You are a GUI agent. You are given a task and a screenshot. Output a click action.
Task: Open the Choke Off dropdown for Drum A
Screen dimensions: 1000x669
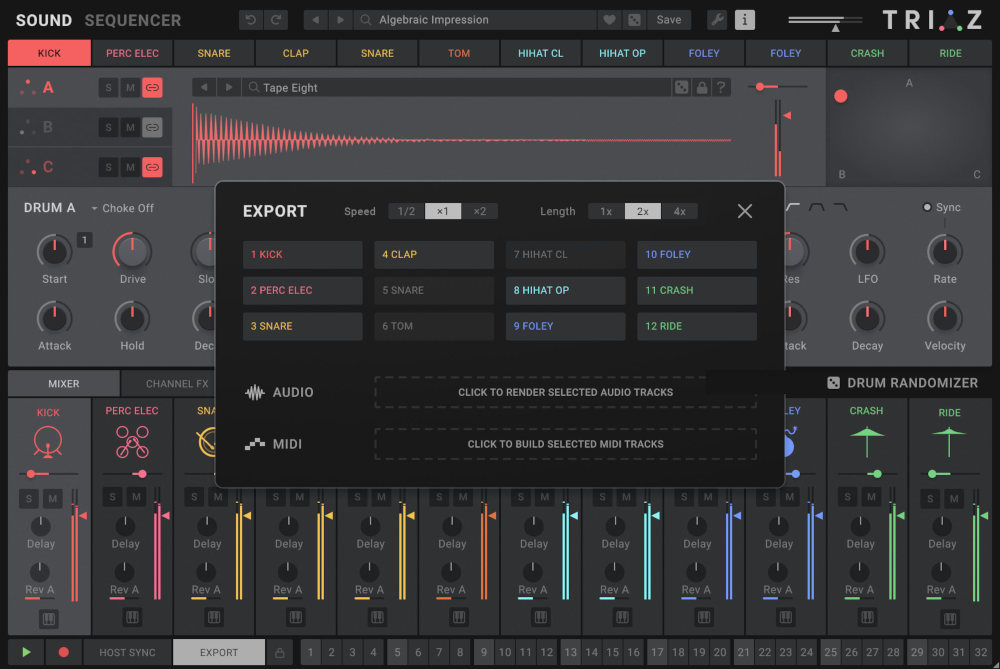124,208
